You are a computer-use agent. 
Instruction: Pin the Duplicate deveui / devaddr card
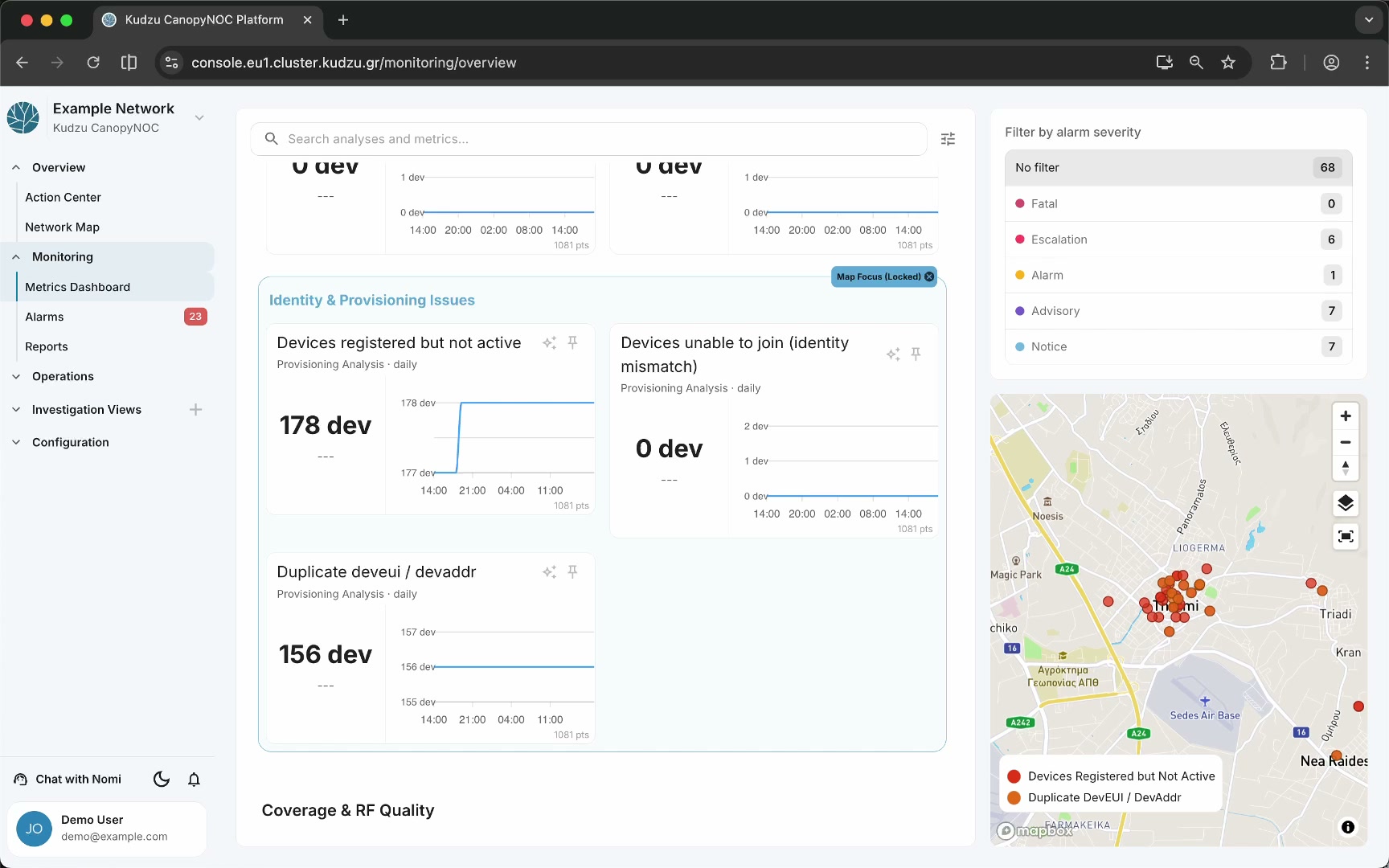point(572,571)
